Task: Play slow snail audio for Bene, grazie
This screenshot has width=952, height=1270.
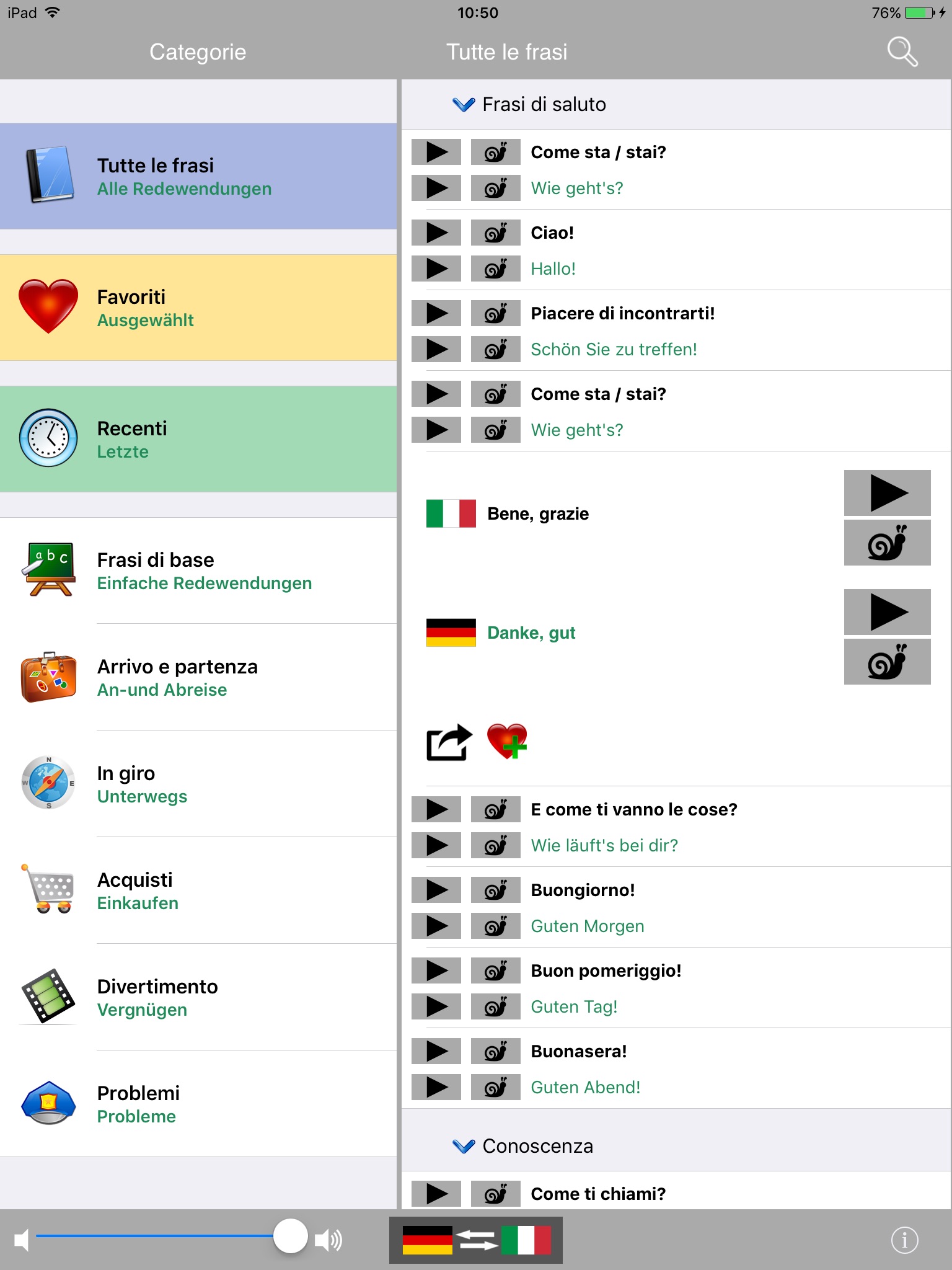Action: pyautogui.click(x=887, y=543)
